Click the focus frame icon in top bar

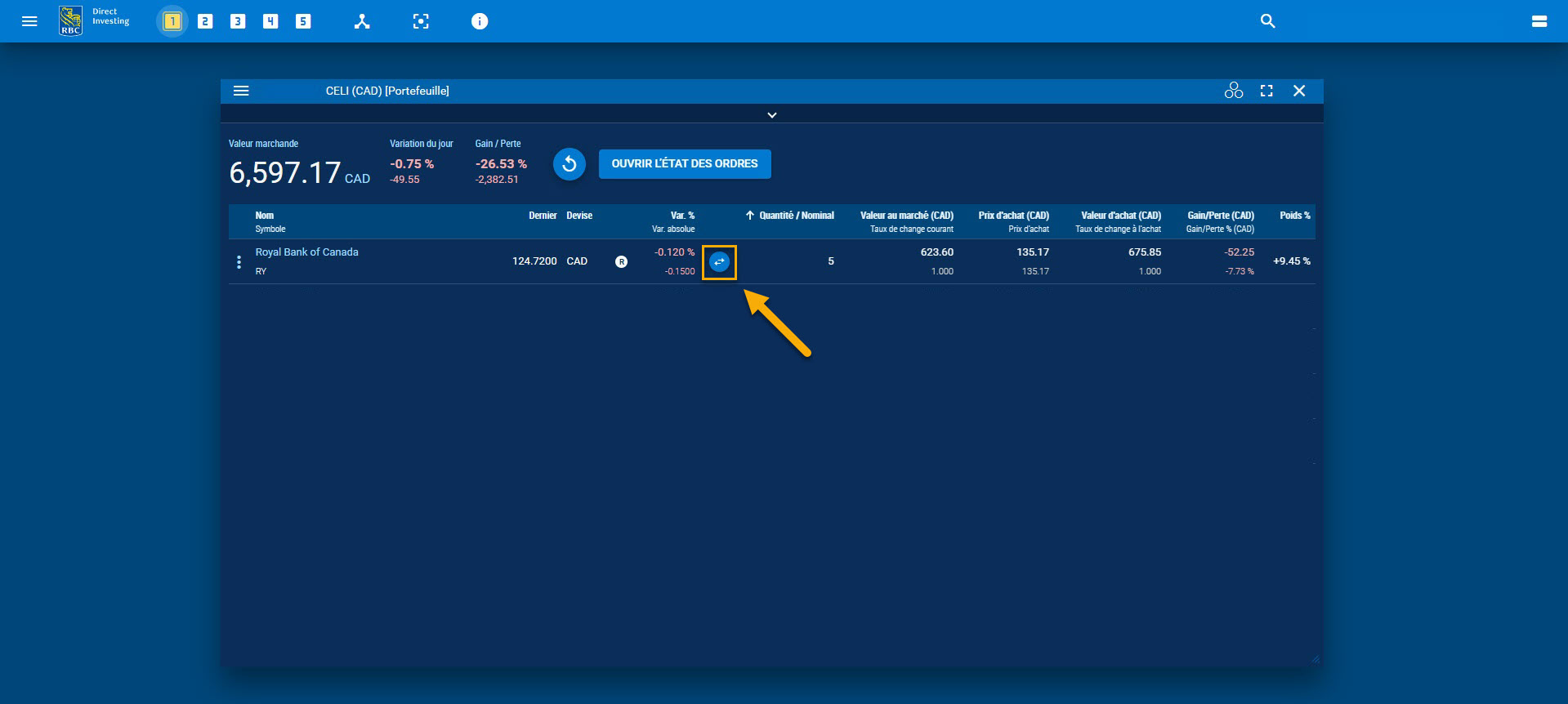tap(421, 21)
